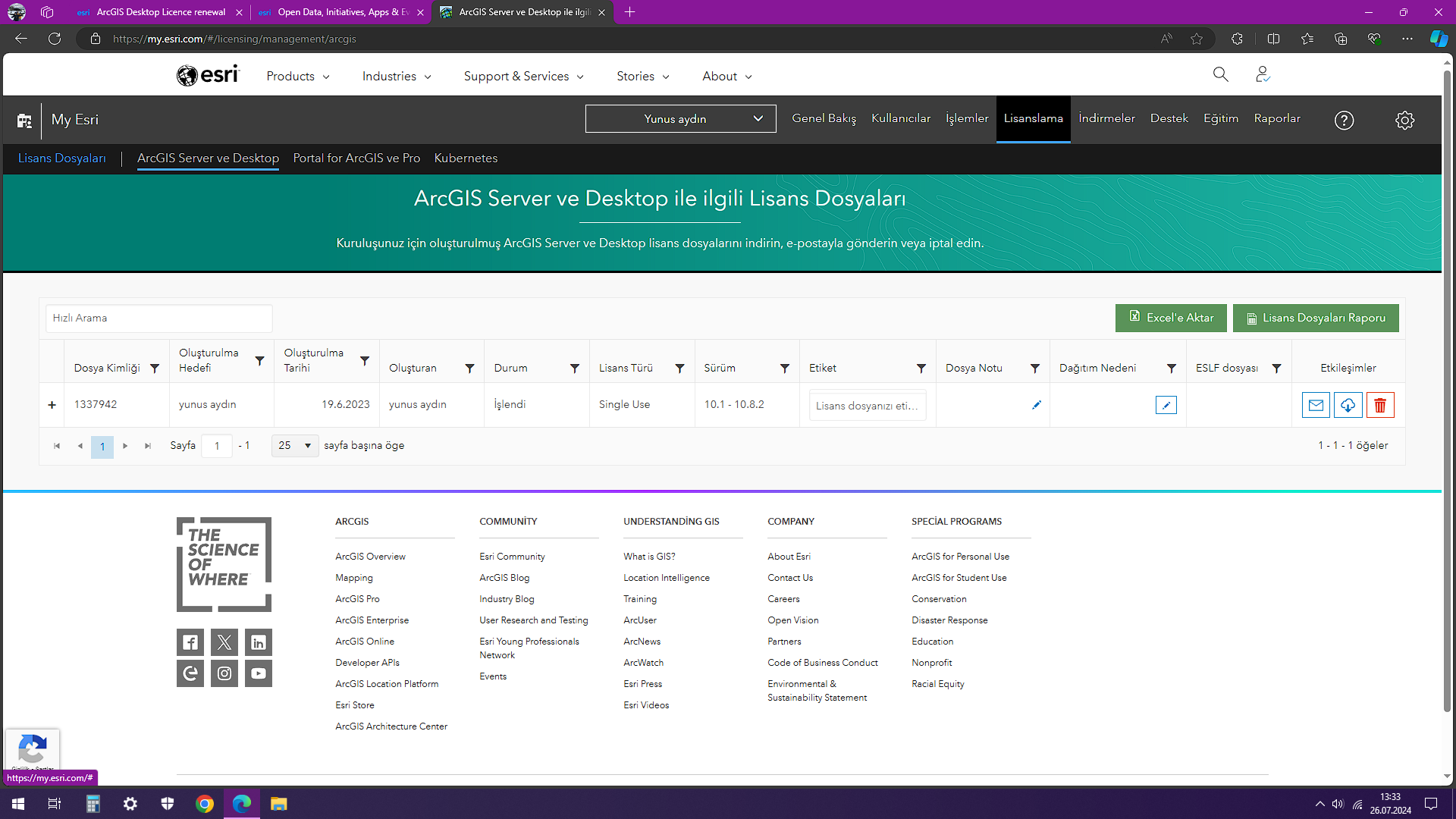The height and width of the screenshot is (819, 1456).
Task: Click the Sürüm column filter icon
Action: click(785, 369)
